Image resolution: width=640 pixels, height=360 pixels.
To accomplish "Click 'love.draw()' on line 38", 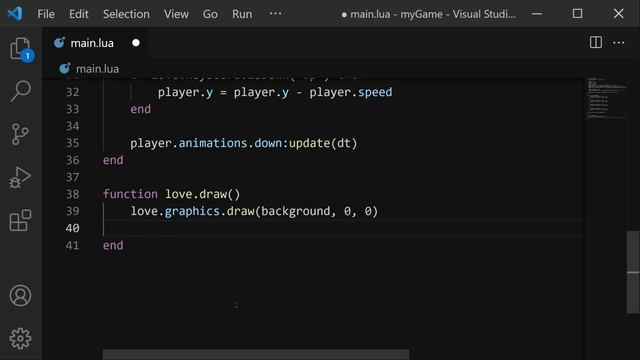I will pyautogui.click(x=202, y=194).
